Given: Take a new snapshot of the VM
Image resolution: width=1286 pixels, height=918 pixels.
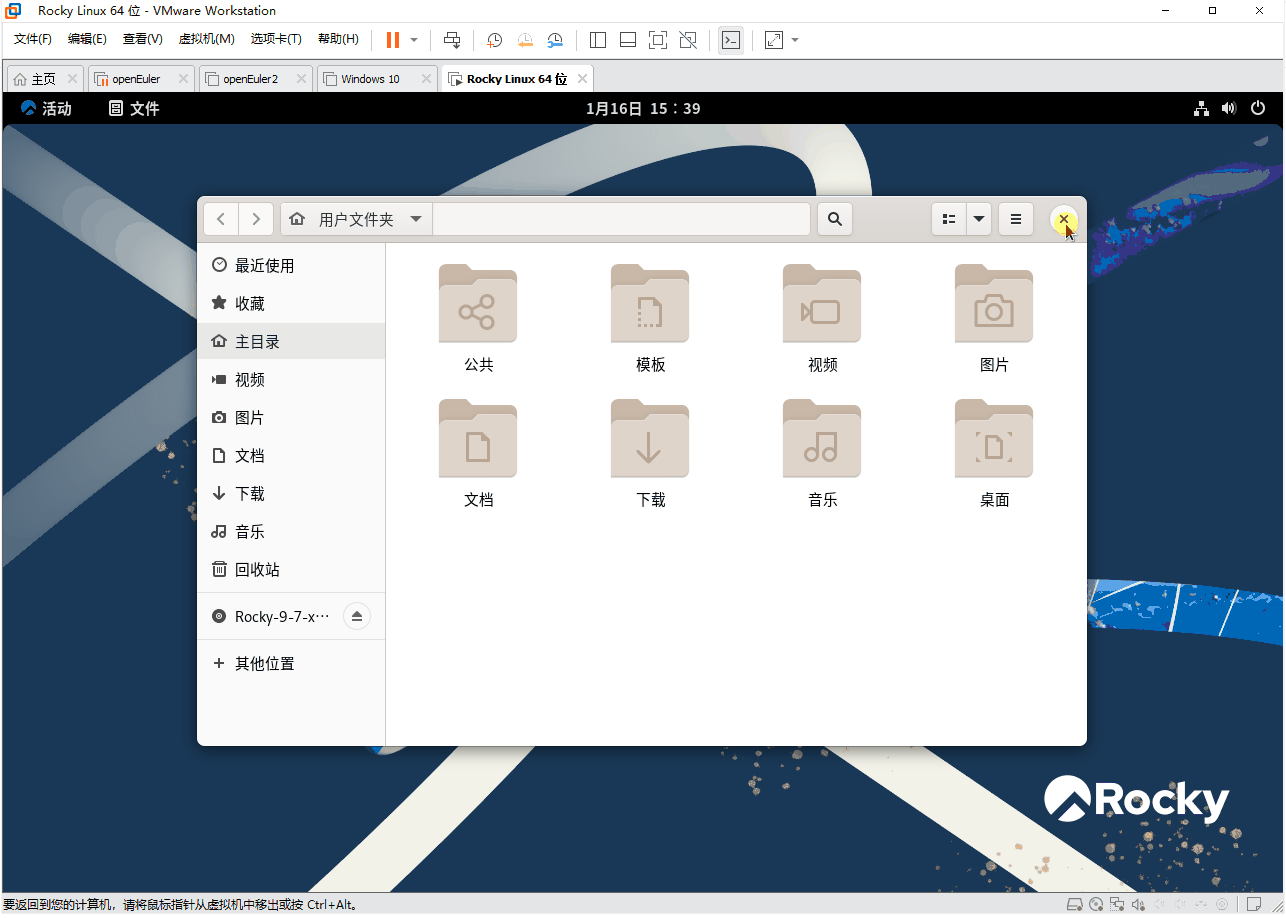Looking at the screenshot, I should click(493, 40).
